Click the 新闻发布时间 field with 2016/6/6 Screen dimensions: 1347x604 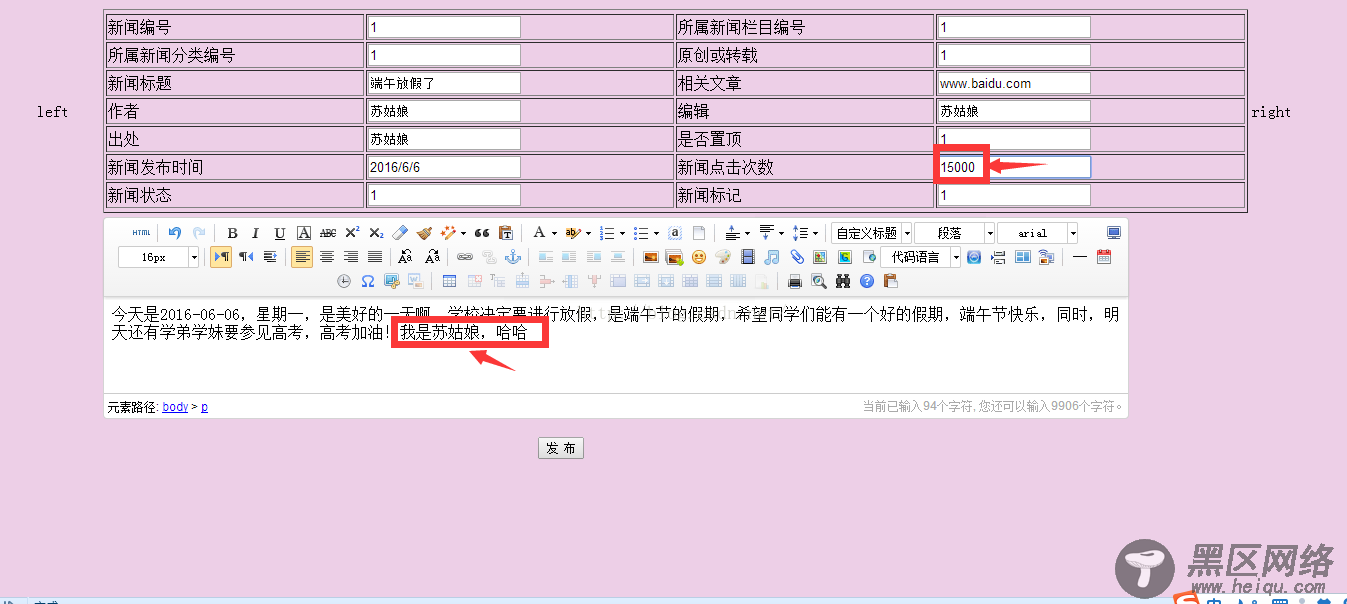point(444,167)
